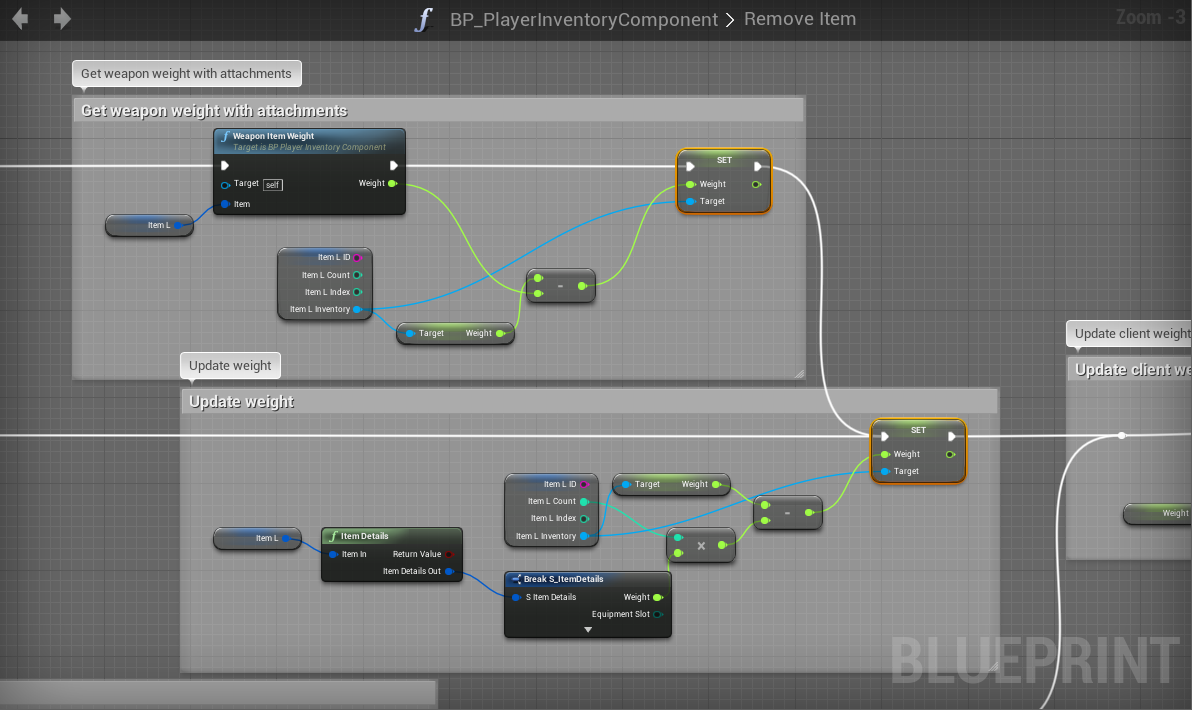Image resolution: width=1192 pixels, height=710 pixels.
Task: Open BP_PlayerInventoryComponent in the breadcrumb
Action: click(x=584, y=20)
